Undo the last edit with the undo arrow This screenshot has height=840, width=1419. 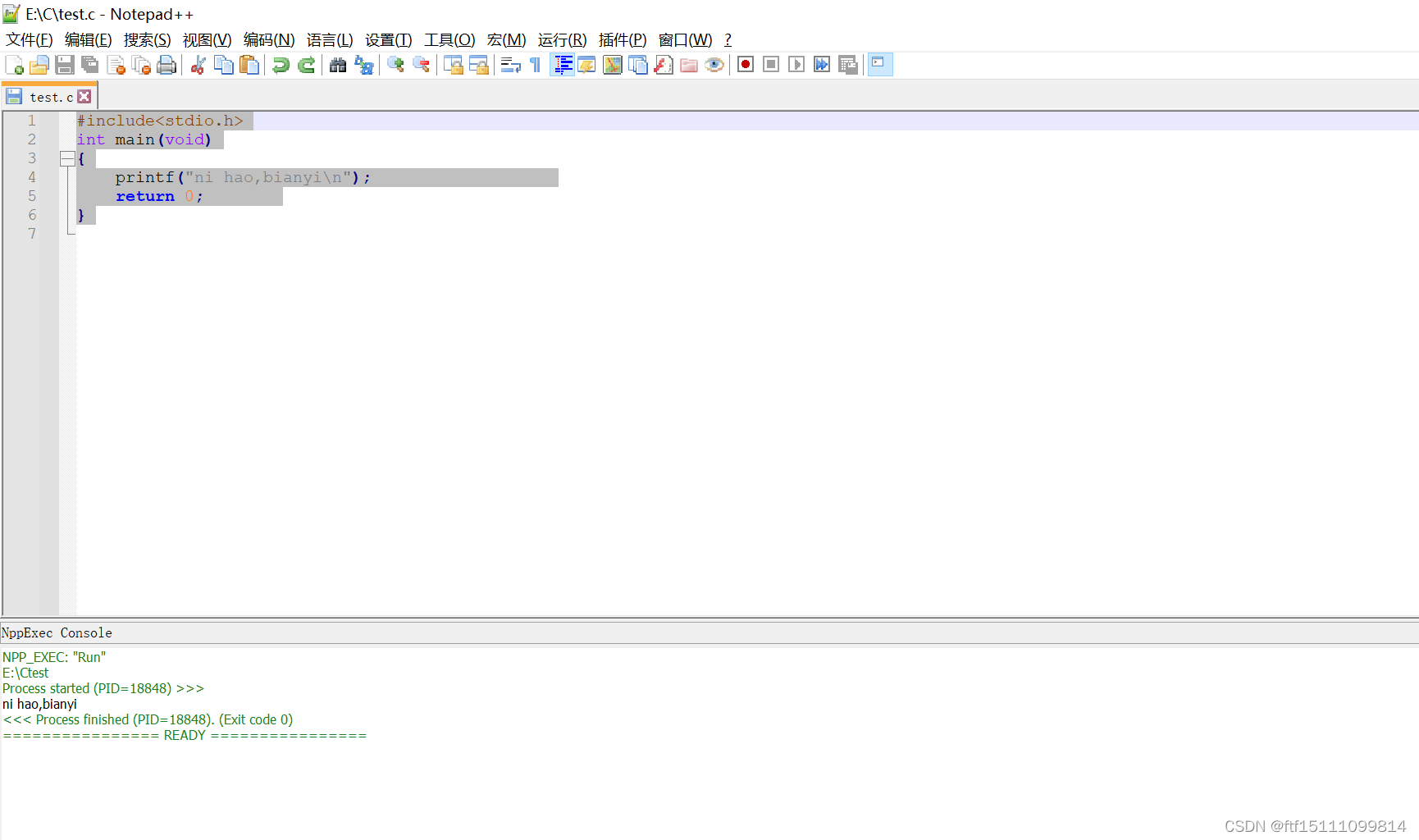[x=281, y=65]
